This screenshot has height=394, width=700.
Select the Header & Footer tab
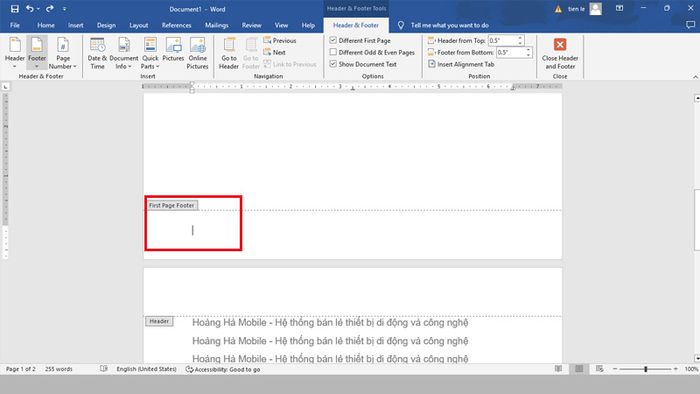click(356, 25)
